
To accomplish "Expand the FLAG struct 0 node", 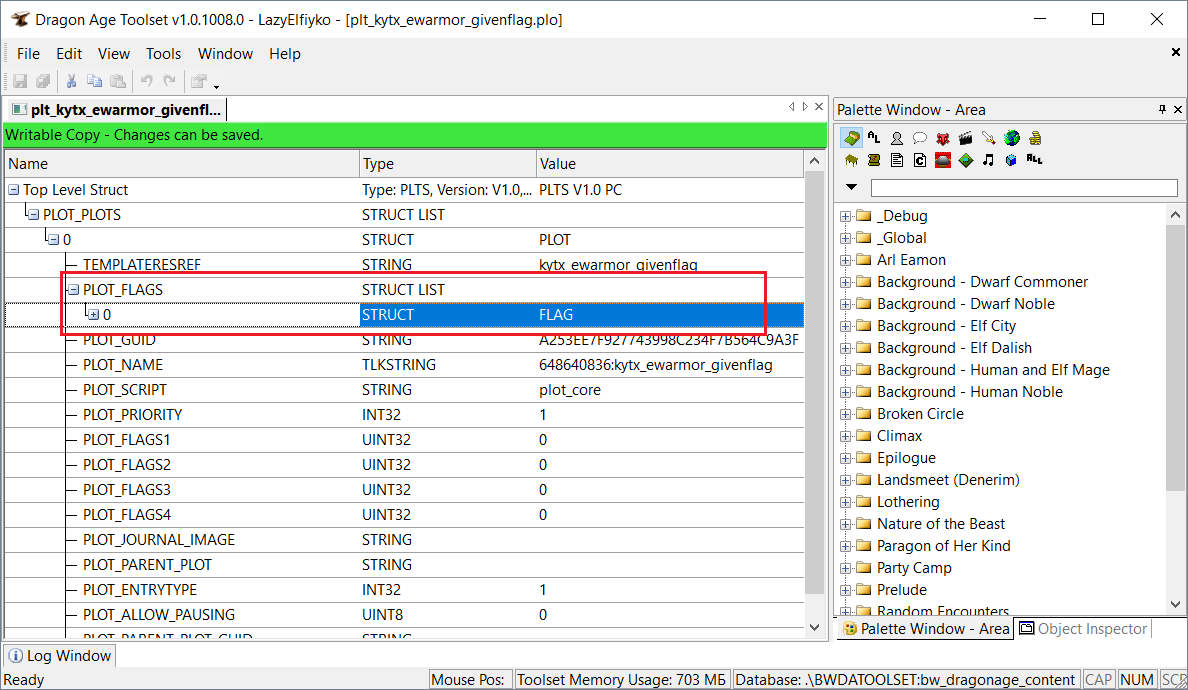I will coord(93,315).
